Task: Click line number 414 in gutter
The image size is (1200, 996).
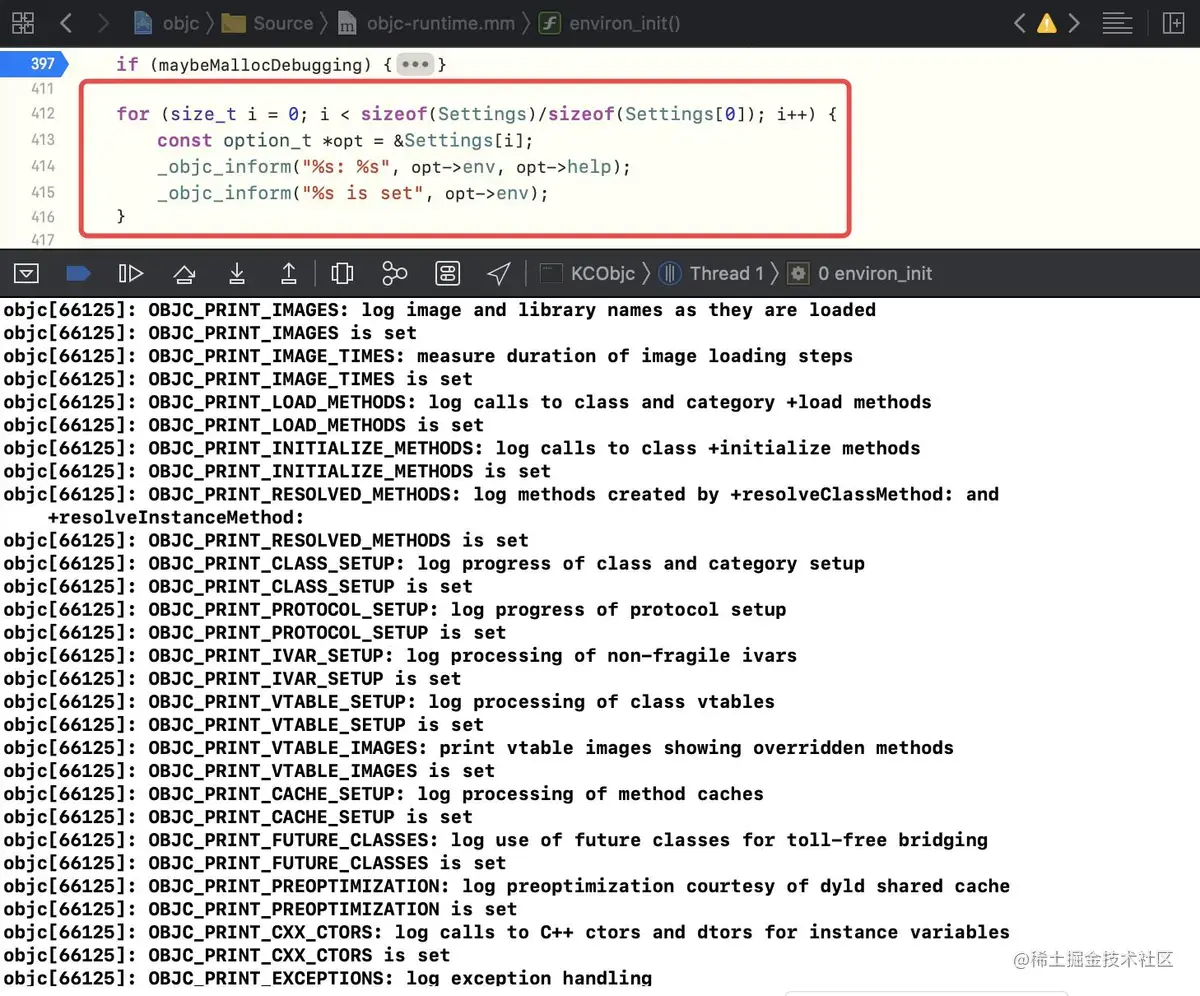Action: (43, 166)
